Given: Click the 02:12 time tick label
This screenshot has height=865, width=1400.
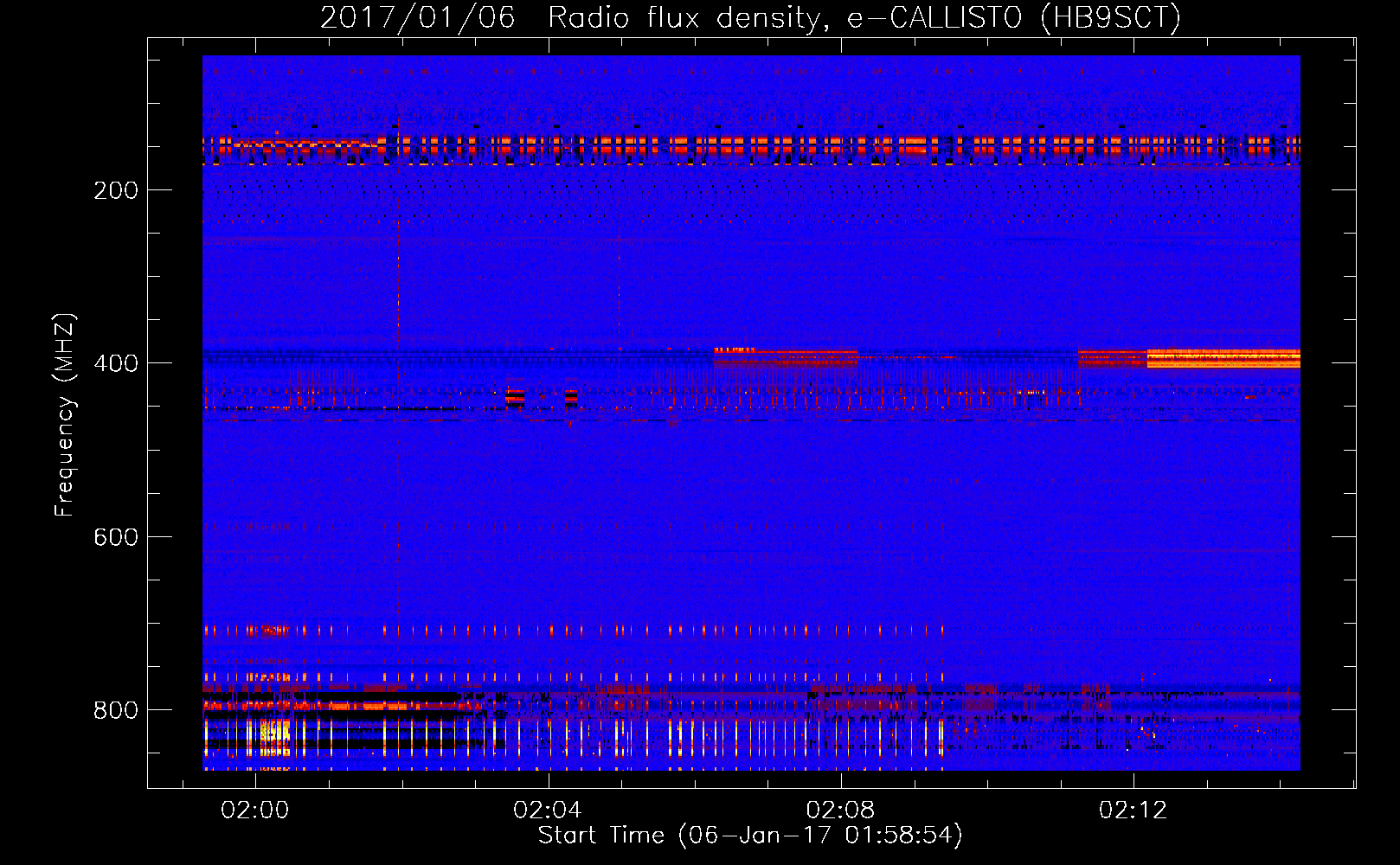Looking at the screenshot, I should coord(1133,811).
